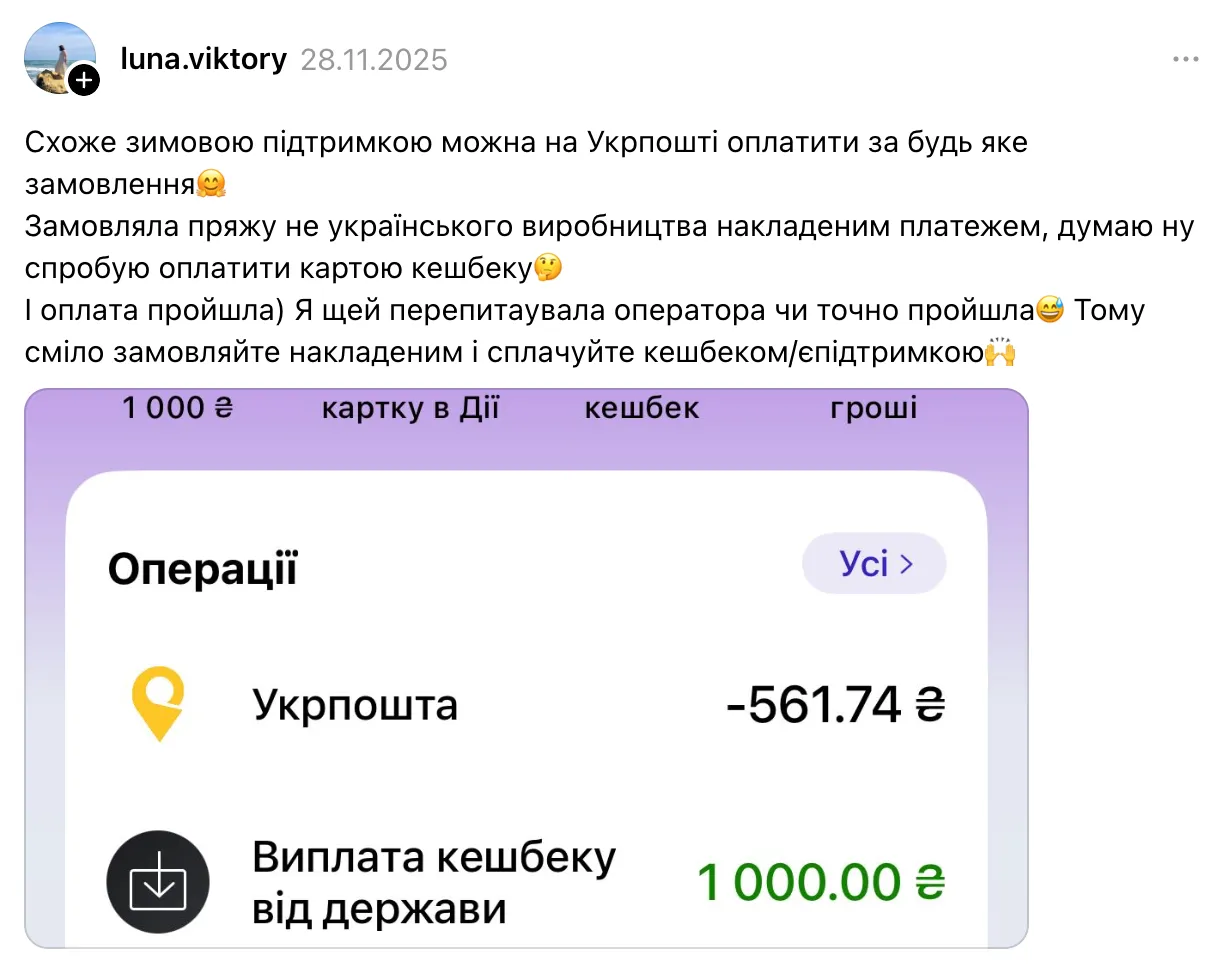Click the yellow Укрпошта location pin icon
The height and width of the screenshot is (970, 1220).
[158, 704]
